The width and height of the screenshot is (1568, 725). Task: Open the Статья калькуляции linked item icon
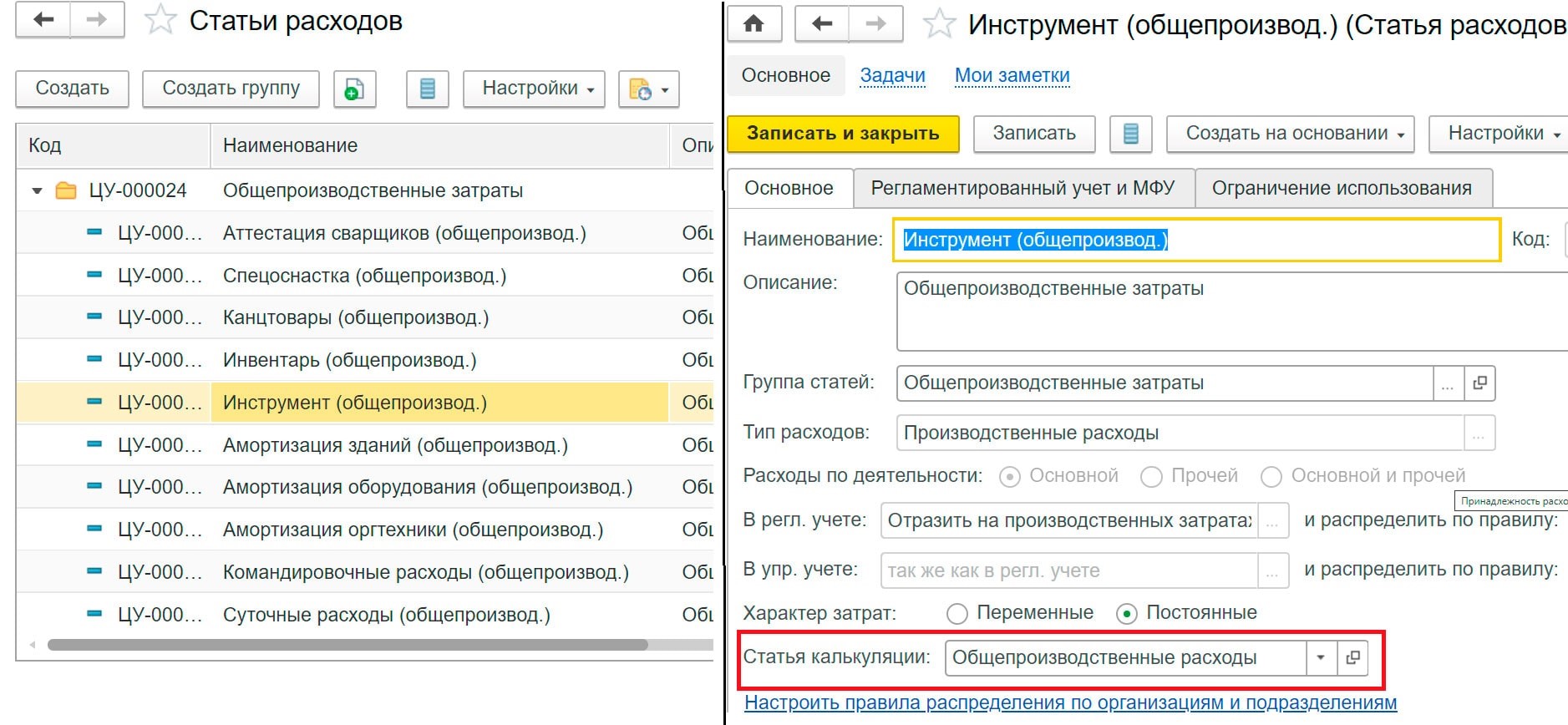[1352, 657]
